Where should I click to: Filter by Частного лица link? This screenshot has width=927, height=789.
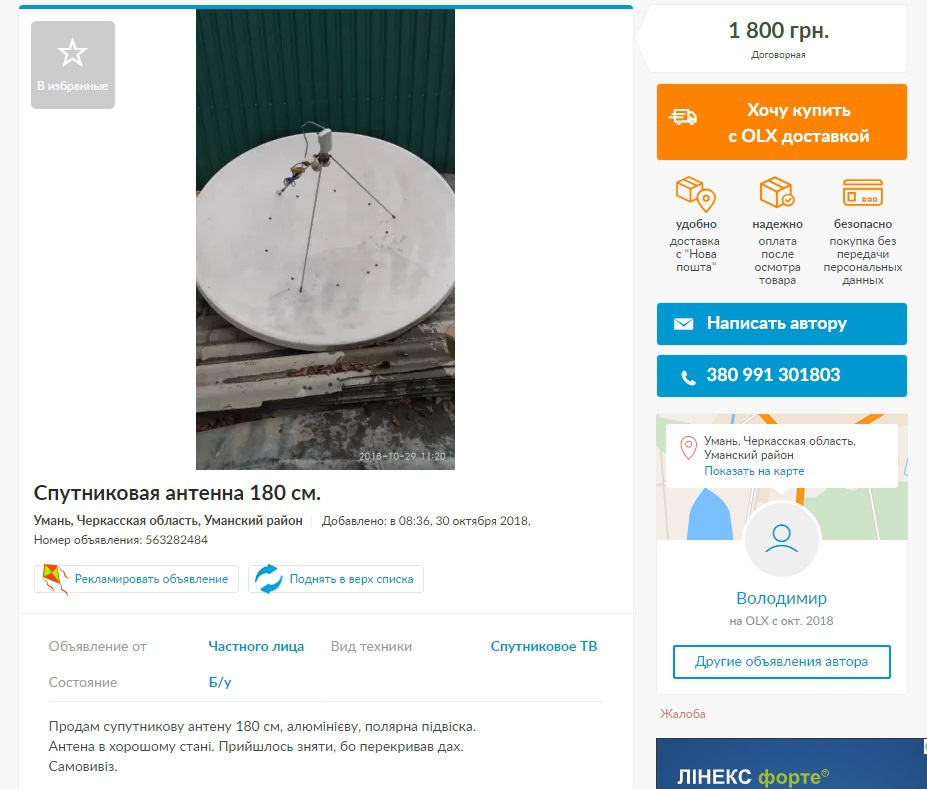point(256,647)
